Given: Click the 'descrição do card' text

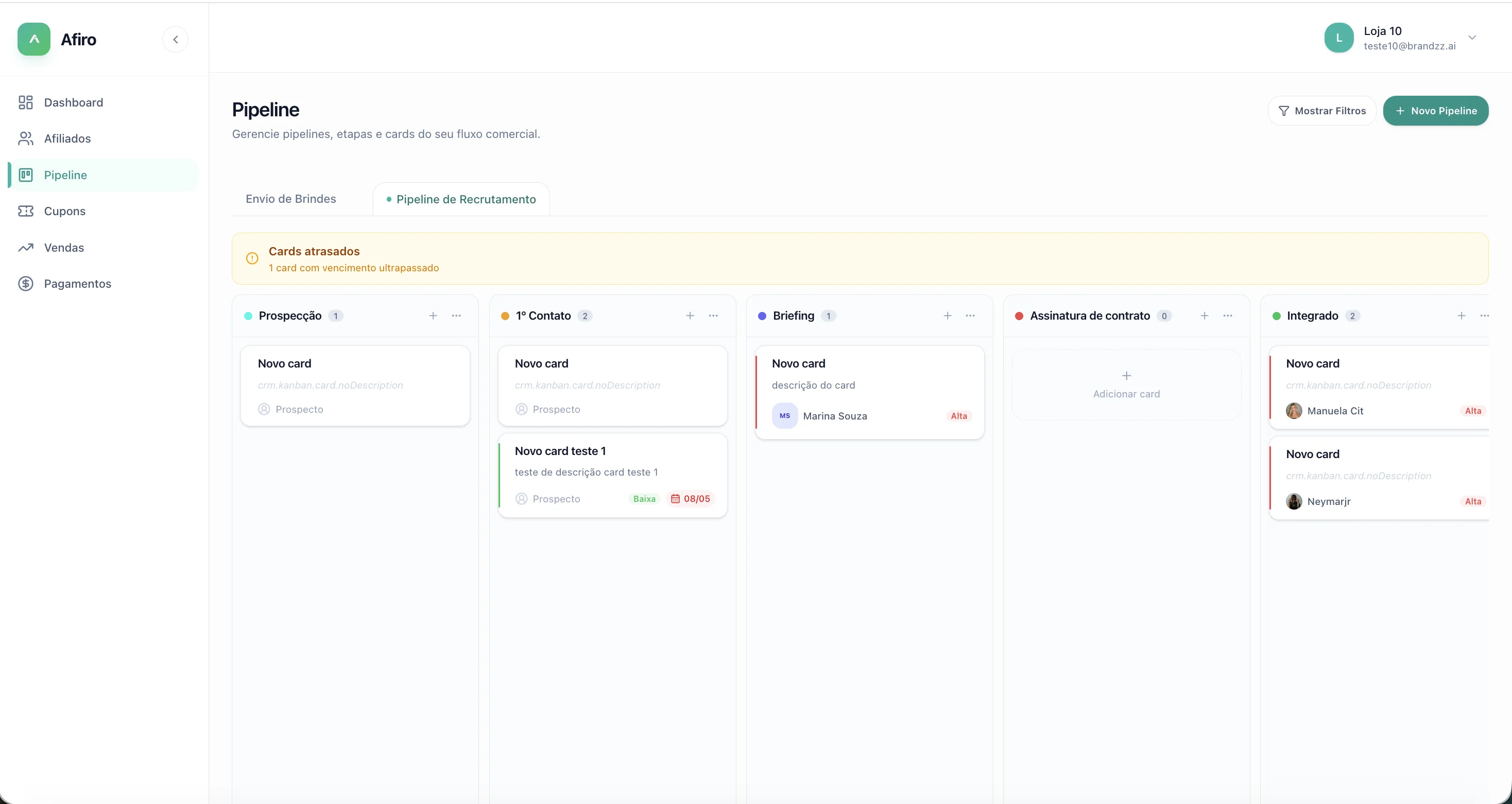Looking at the screenshot, I should [x=814, y=385].
